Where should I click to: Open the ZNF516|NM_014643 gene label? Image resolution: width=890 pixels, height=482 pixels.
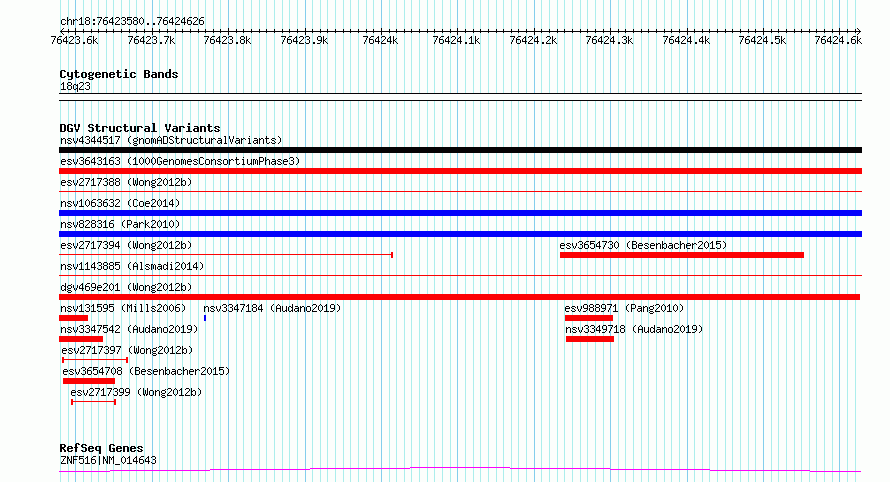pos(108,460)
